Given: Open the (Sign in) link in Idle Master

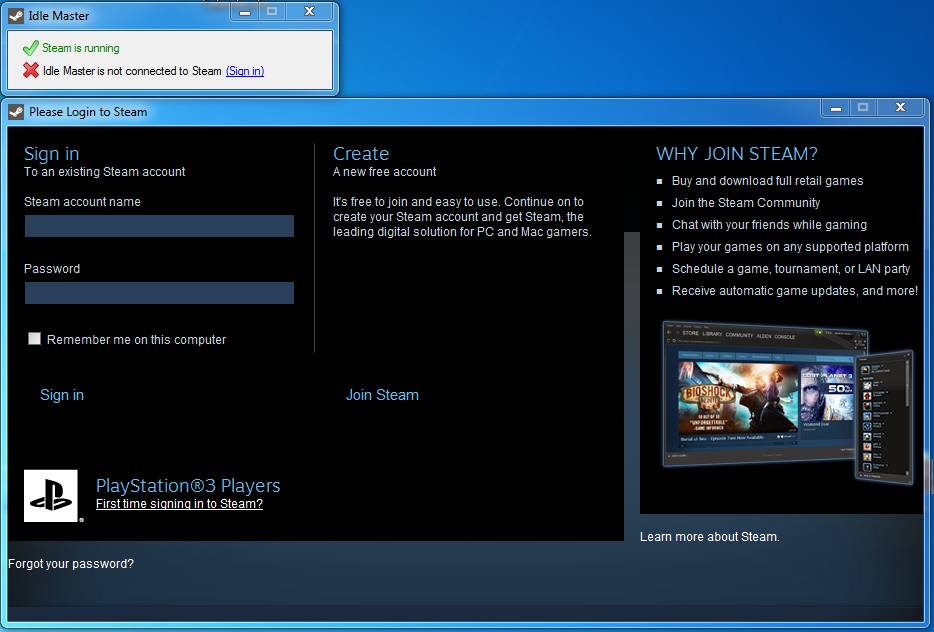Looking at the screenshot, I should point(245,71).
